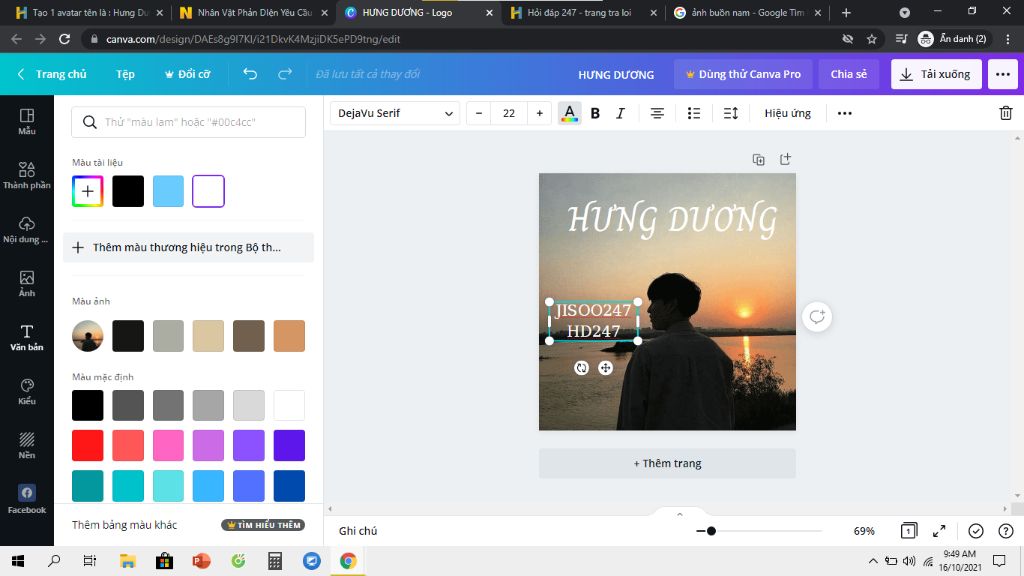This screenshot has width=1024, height=576.
Task: Rotate the selected text box
Action: pyautogui.click(x=581, y=368)
